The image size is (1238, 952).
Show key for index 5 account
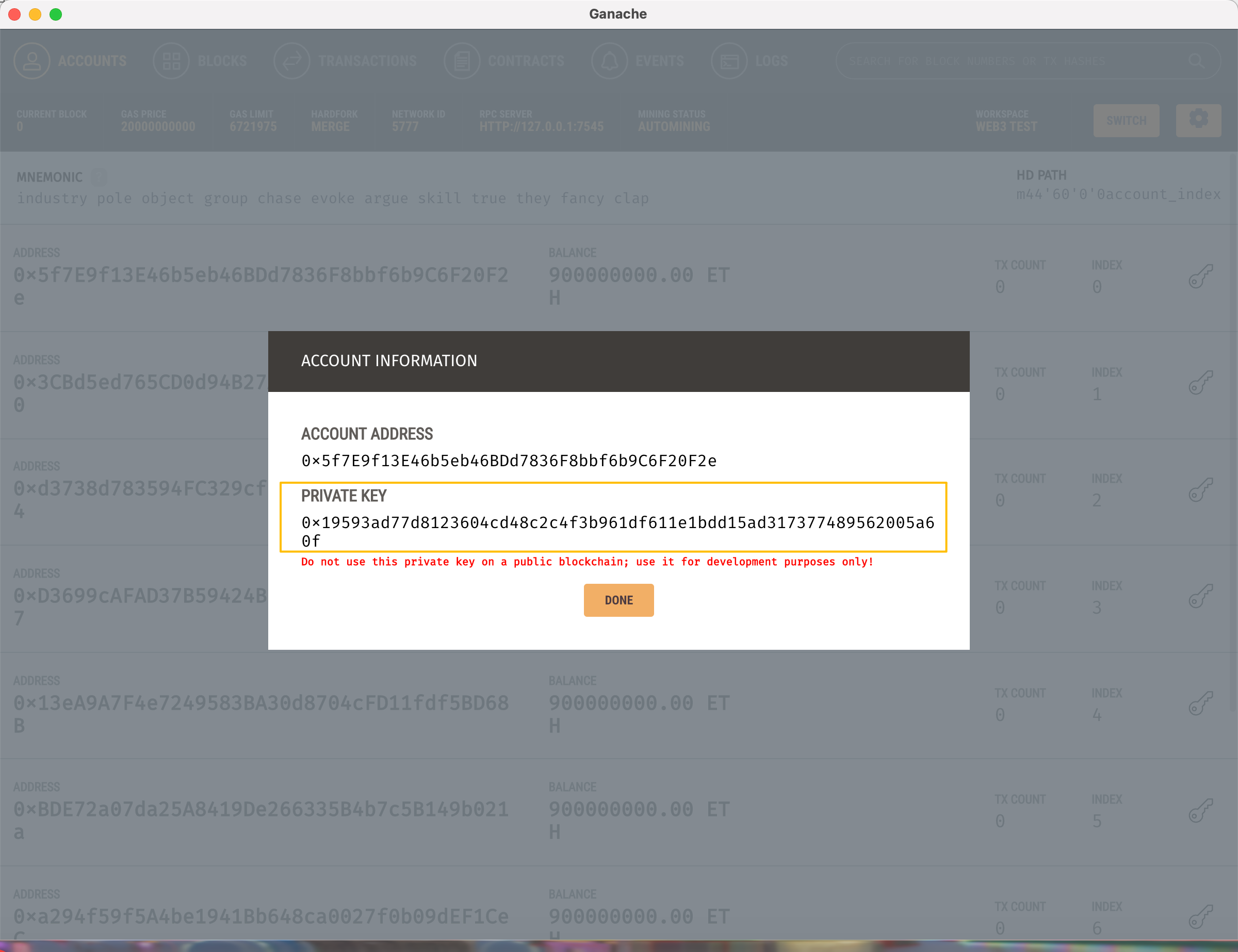coord(1200,810)
